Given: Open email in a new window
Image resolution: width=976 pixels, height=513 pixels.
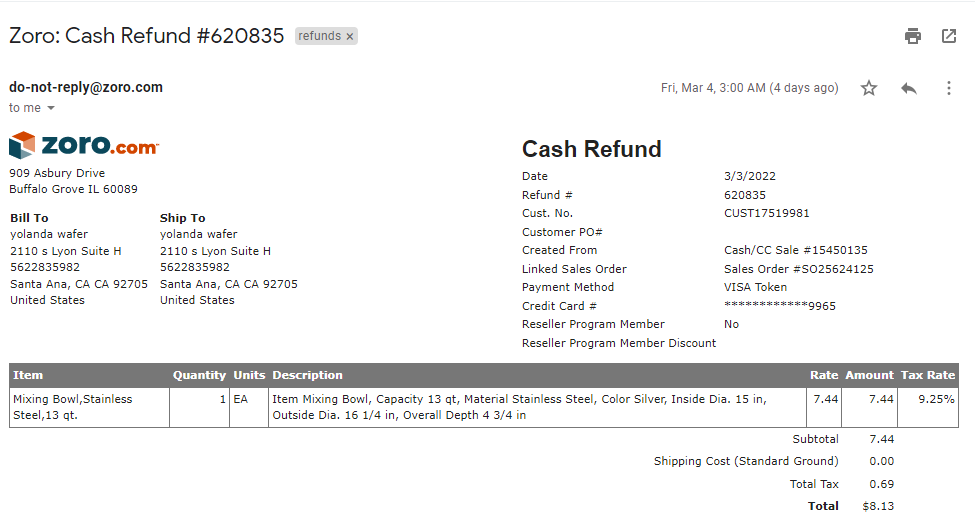Looking at the screenshot, I should point(949,36).
